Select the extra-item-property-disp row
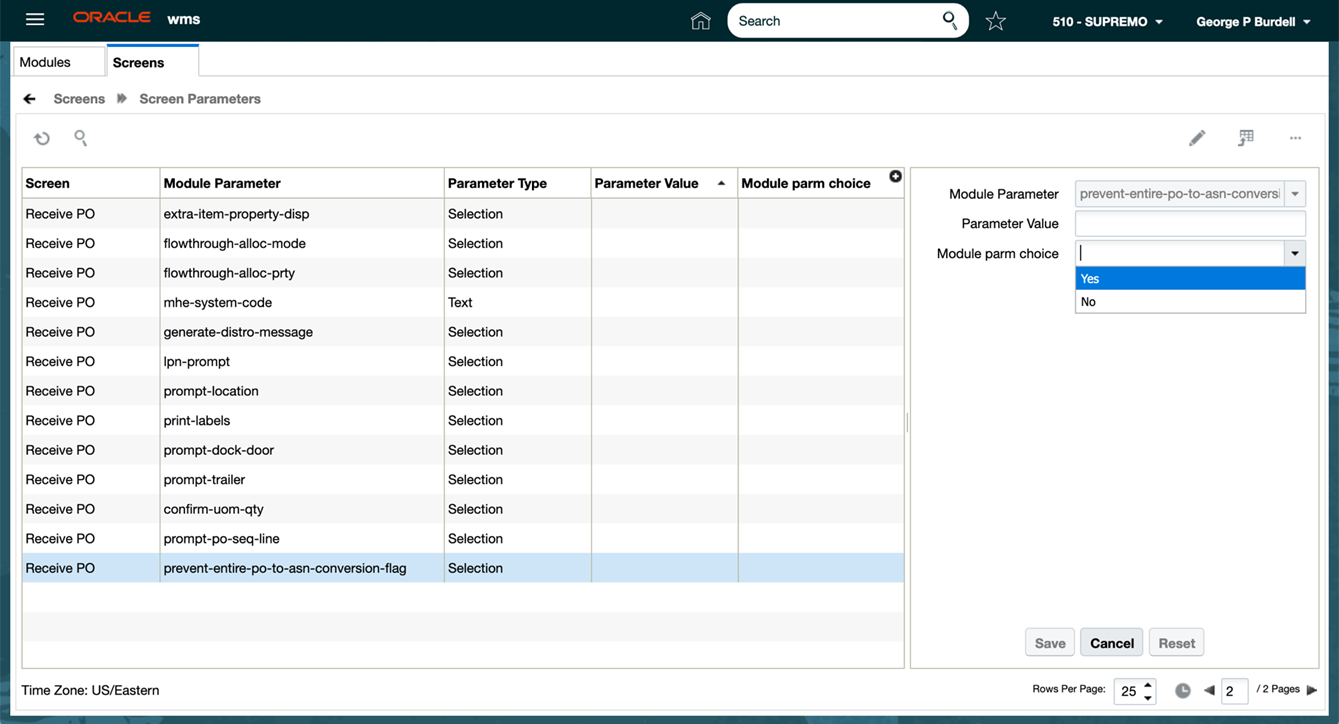1339x724 pixels. (463, 214)
